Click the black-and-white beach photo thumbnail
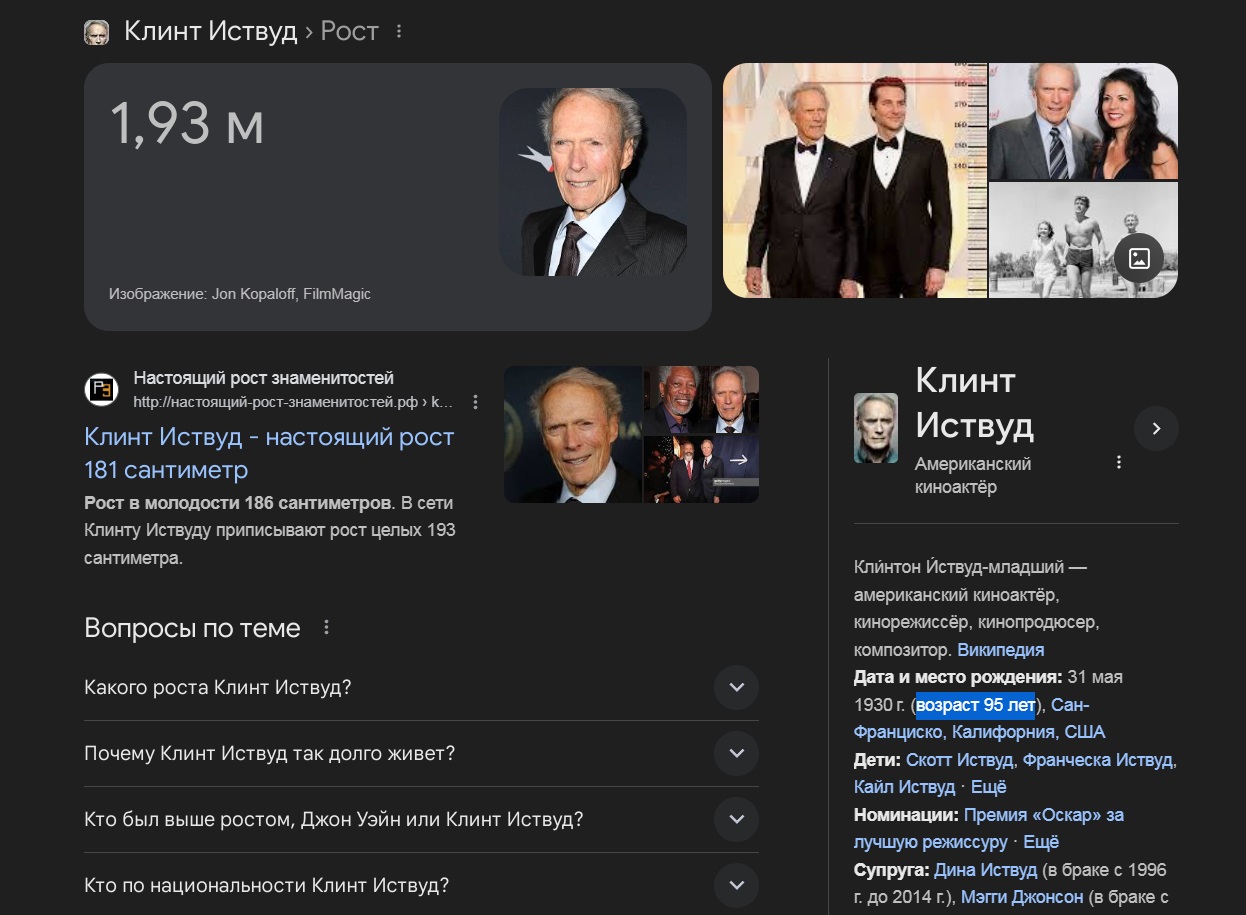This screenshot has width=1246, height=915. pos(1060,240)
